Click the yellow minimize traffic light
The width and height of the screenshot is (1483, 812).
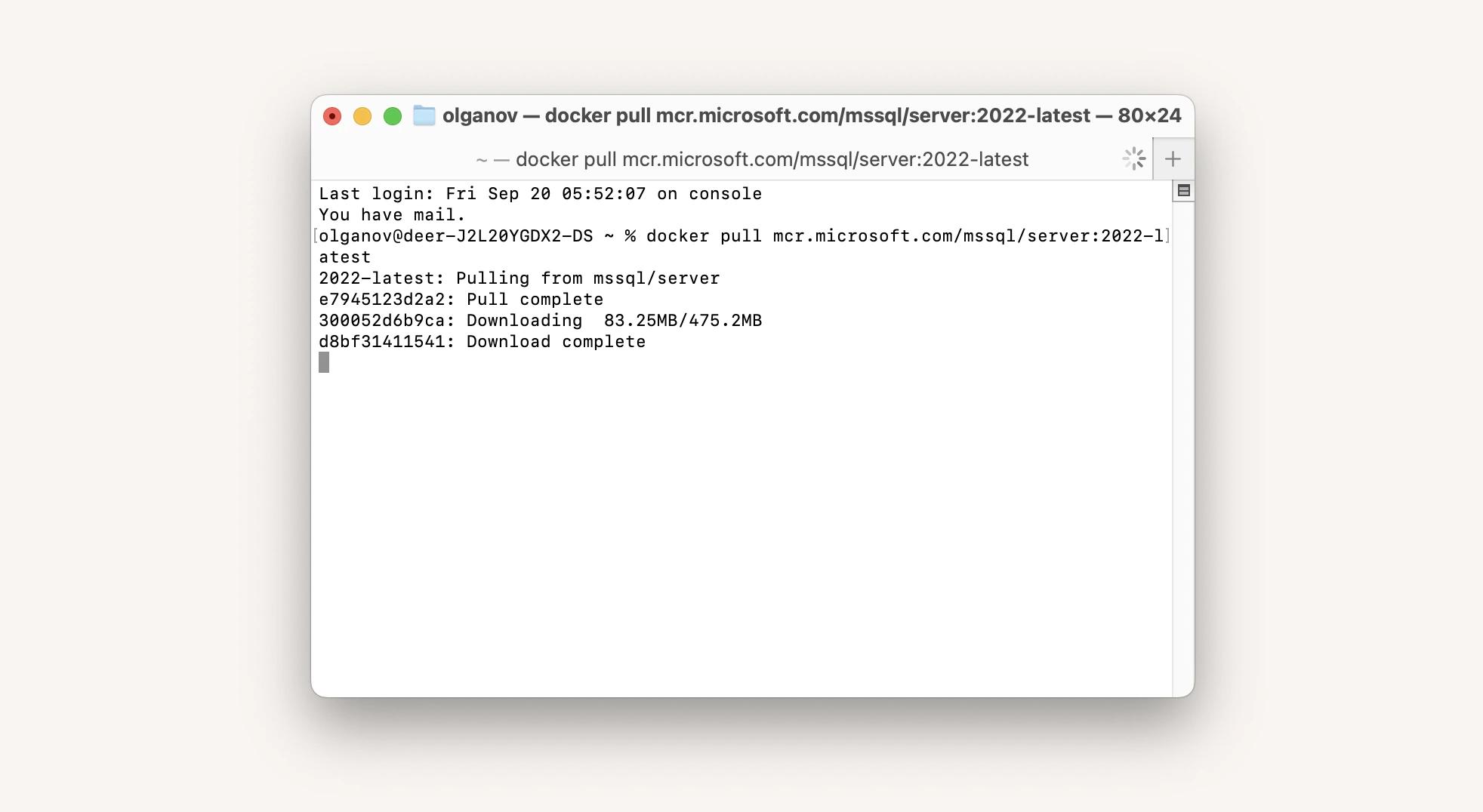(x=362, y=115)
